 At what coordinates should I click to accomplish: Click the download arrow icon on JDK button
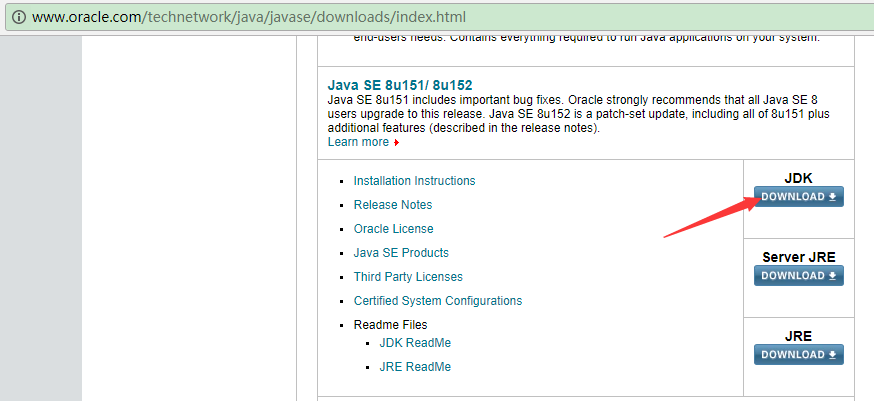click(832, 197)
